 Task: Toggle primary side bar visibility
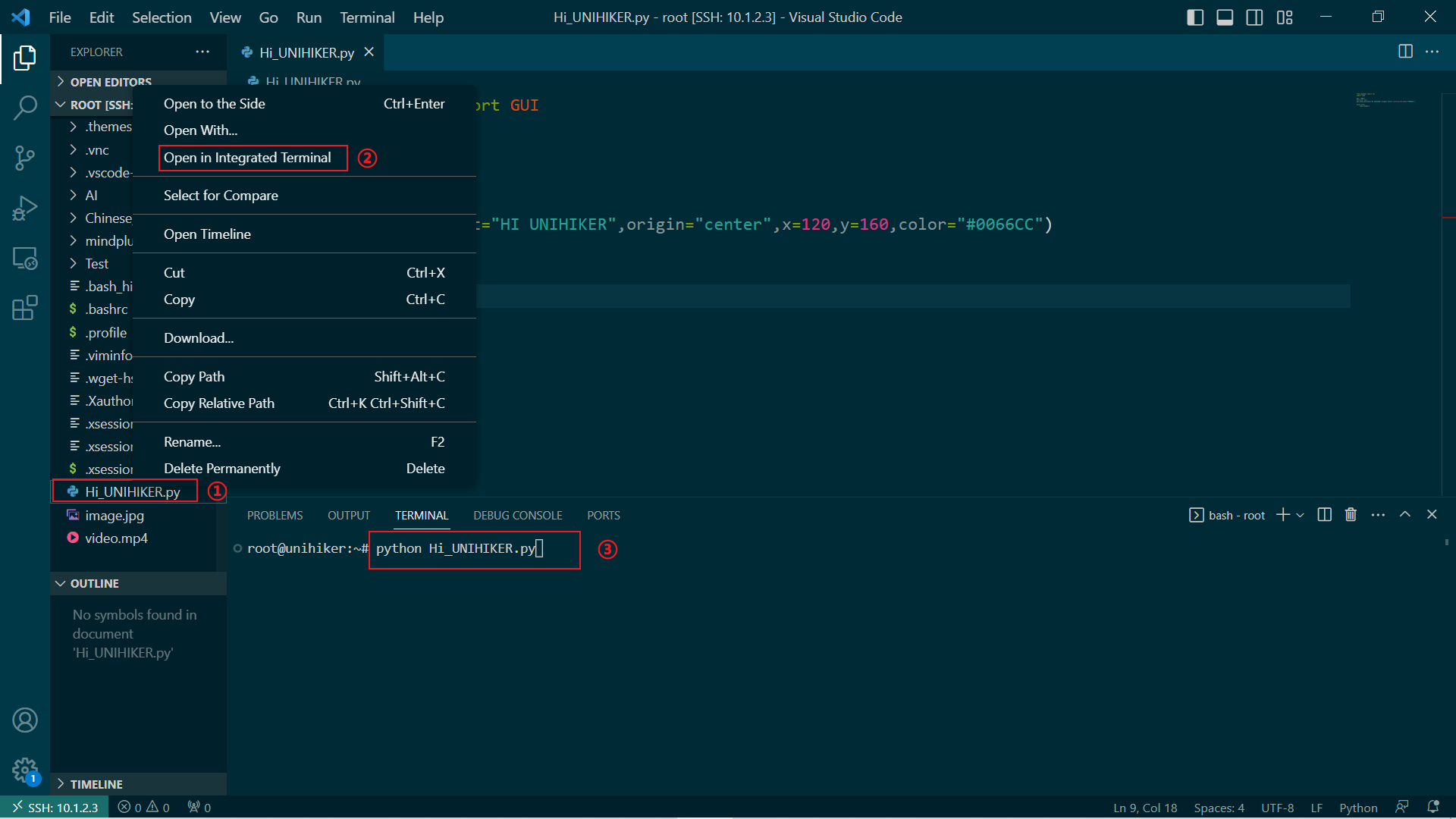coord(1195,17)
